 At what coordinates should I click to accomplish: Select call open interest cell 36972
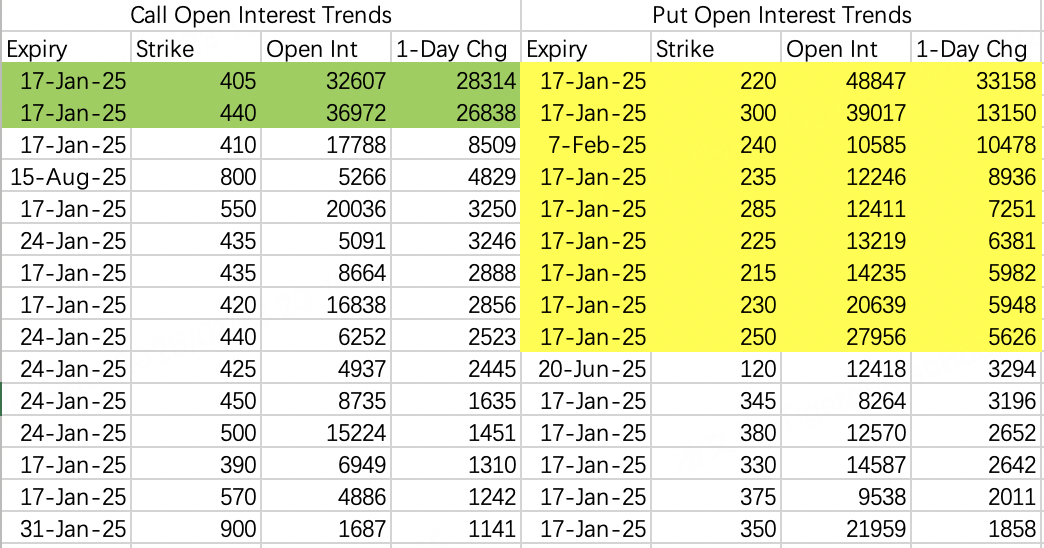pyautogui.click(x=326, y=113)
